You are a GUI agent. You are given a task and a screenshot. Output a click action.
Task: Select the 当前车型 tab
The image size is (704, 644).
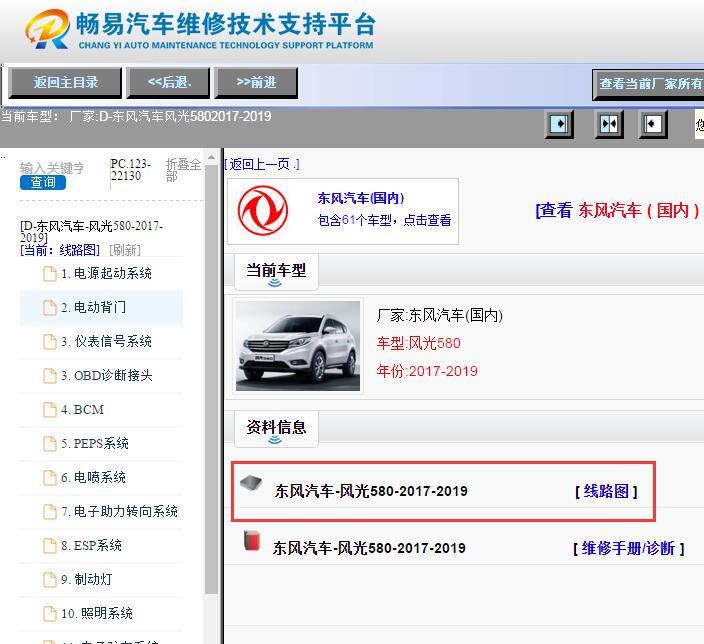[x=276, y=272]
